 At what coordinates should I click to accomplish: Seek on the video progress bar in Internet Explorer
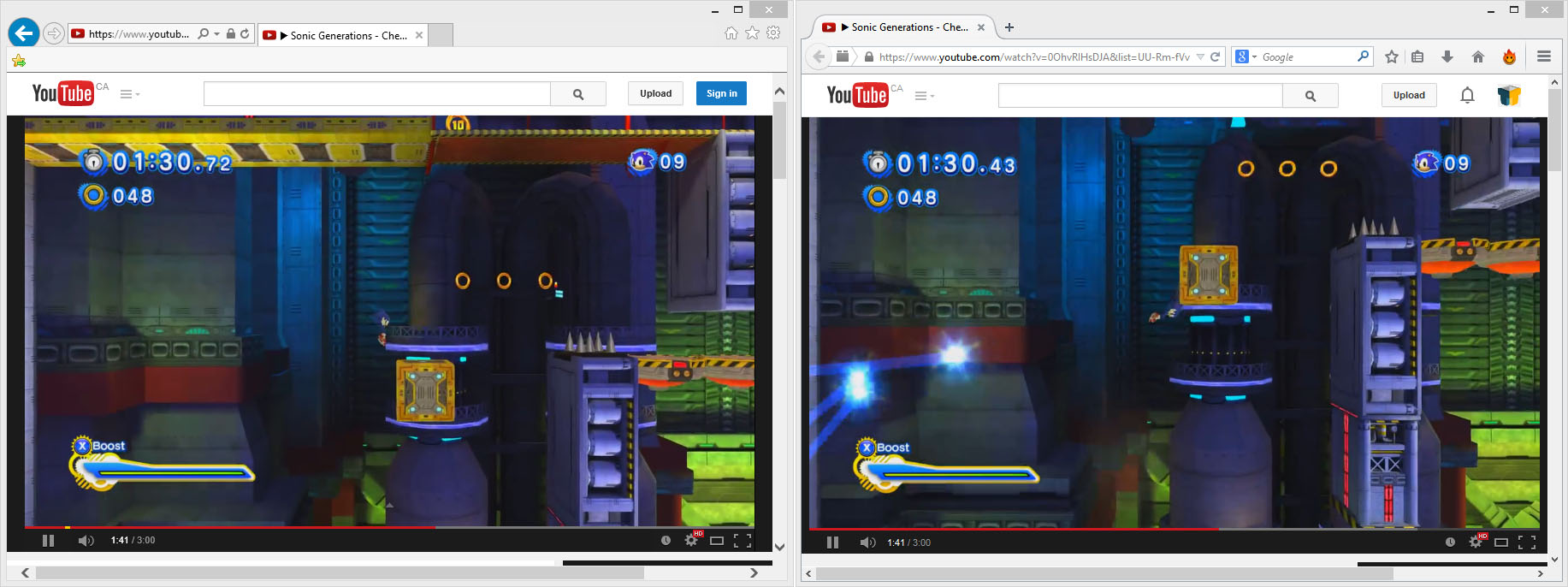click(389, 527)
